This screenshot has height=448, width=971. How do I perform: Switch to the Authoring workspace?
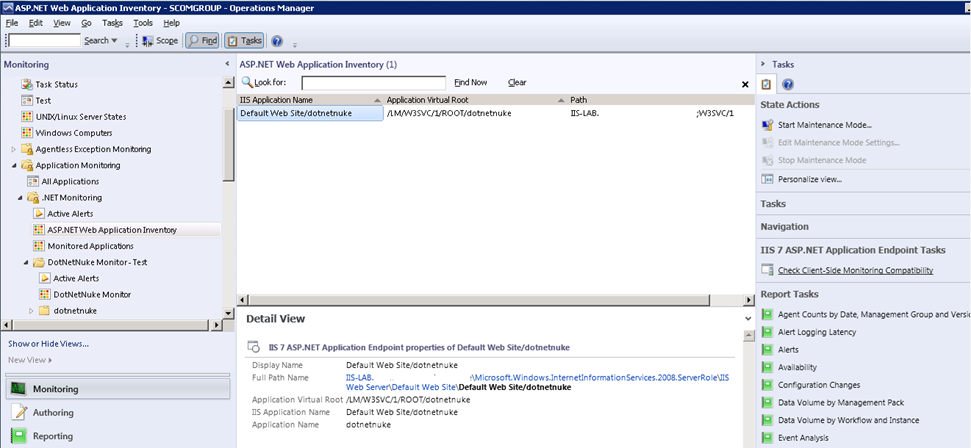118,412
